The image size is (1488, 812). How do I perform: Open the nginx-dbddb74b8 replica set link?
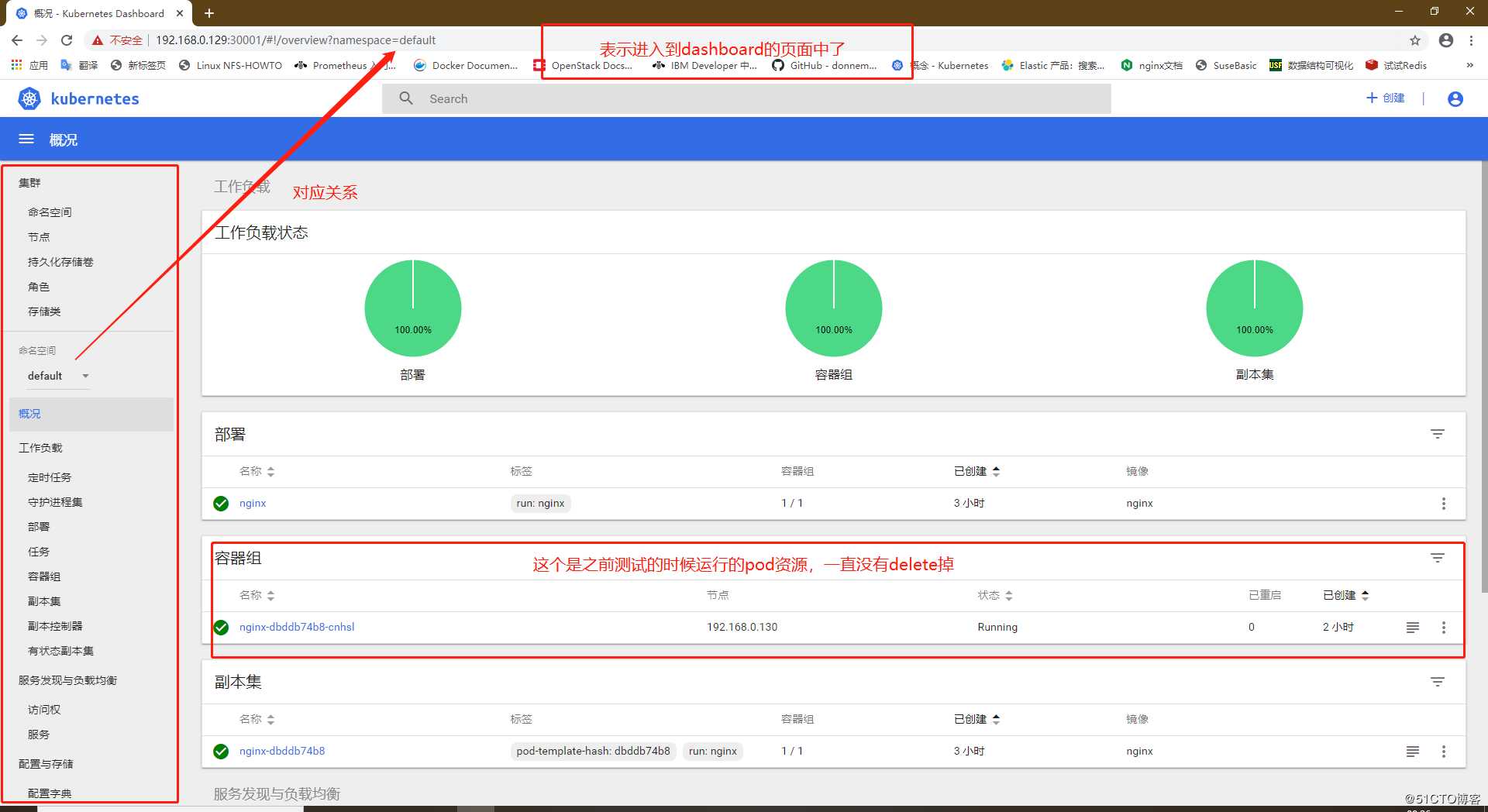pos(282,752)
